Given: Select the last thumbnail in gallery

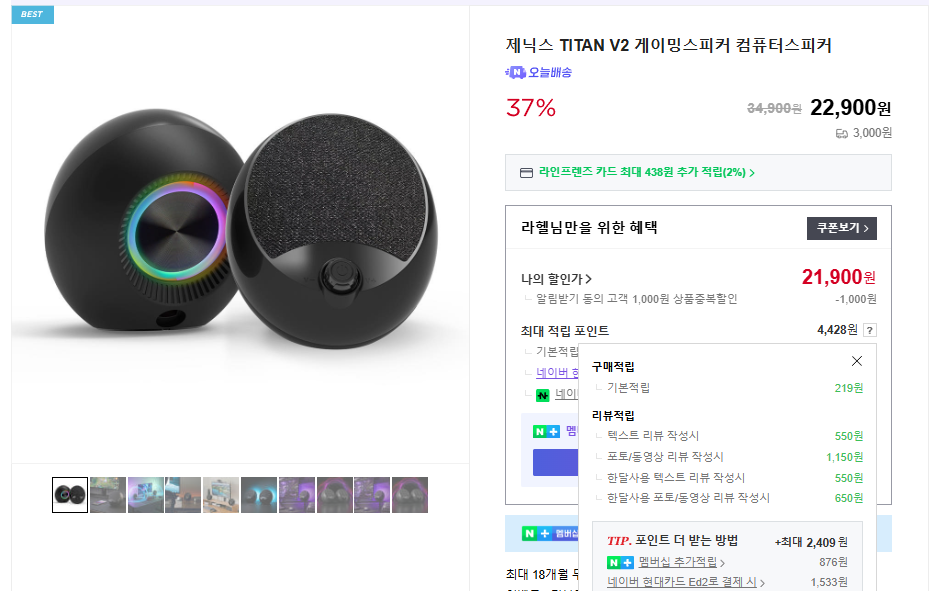Looking at the screenshot, I should coord(409,495).
